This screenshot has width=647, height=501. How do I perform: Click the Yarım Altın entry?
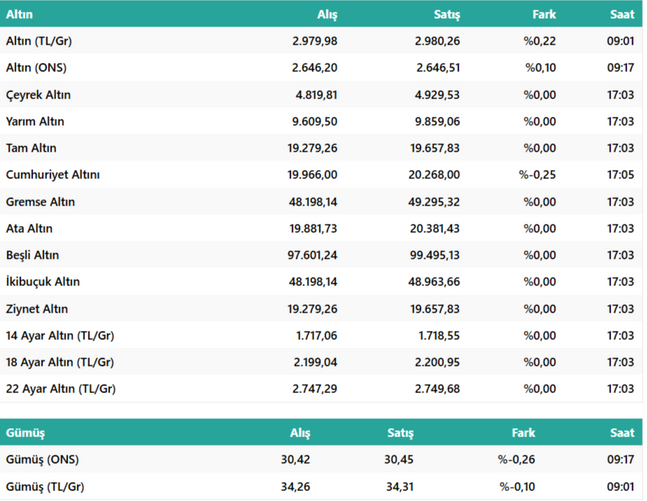(35, 121)
